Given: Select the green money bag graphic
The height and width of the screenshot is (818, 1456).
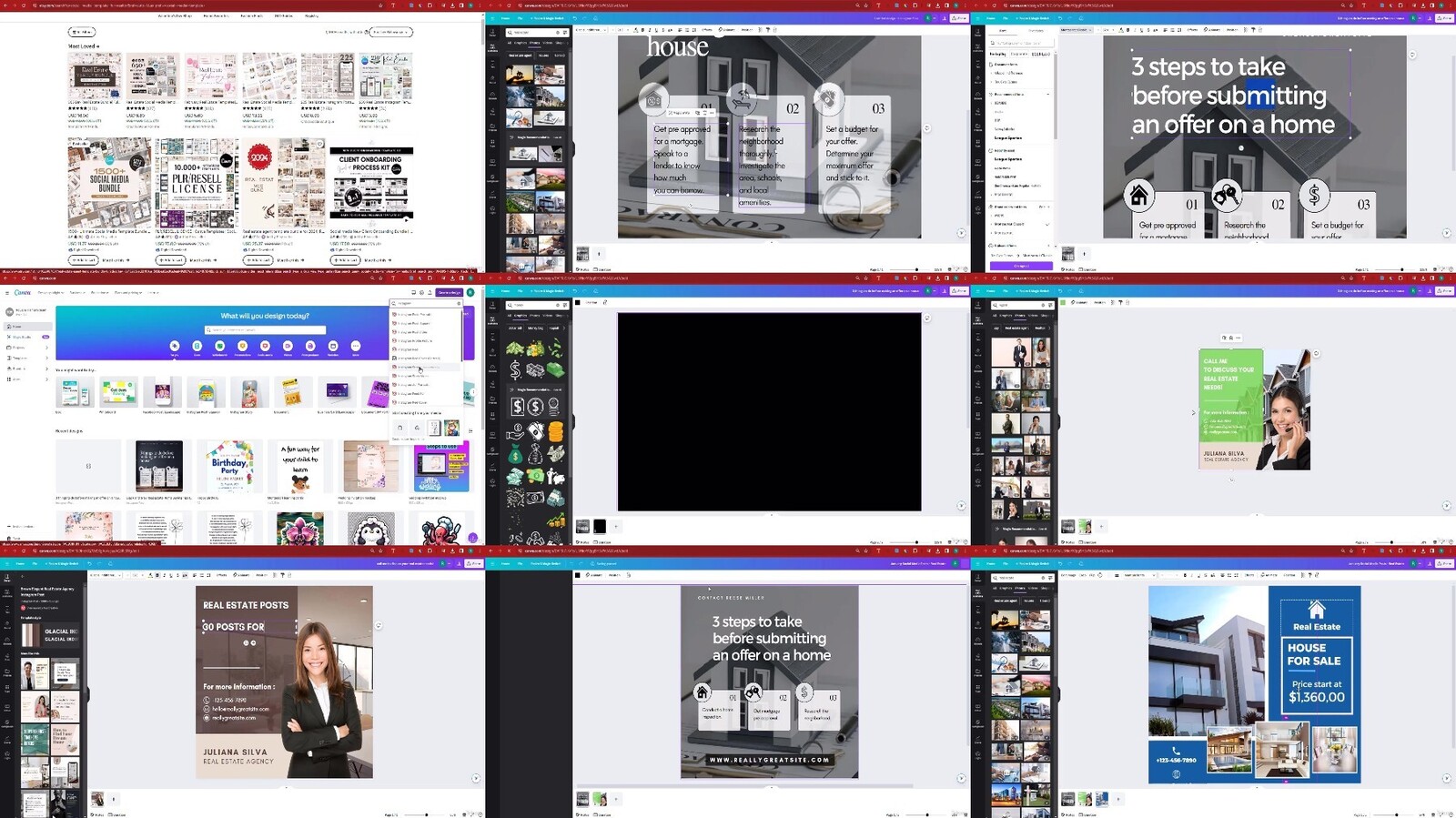Looking at the screenshot, I should click(515, 453).
